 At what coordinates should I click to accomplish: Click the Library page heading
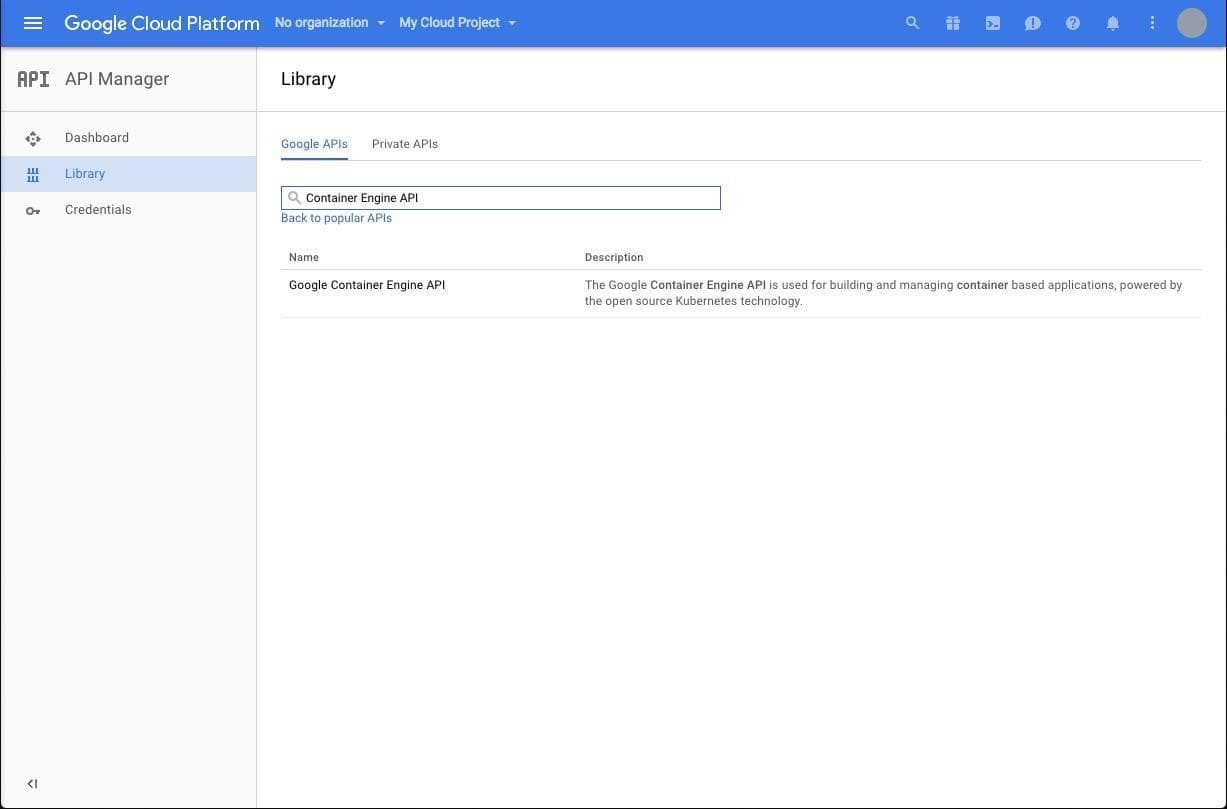[x=308, y=79]
